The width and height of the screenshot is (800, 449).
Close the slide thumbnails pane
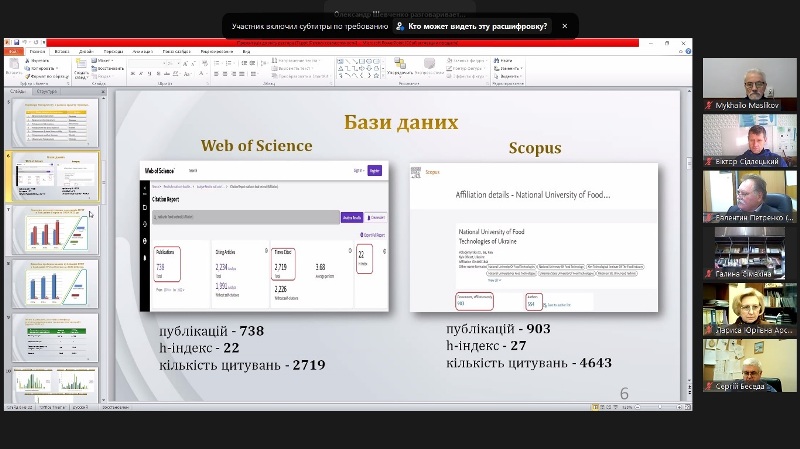coord(103,92)
